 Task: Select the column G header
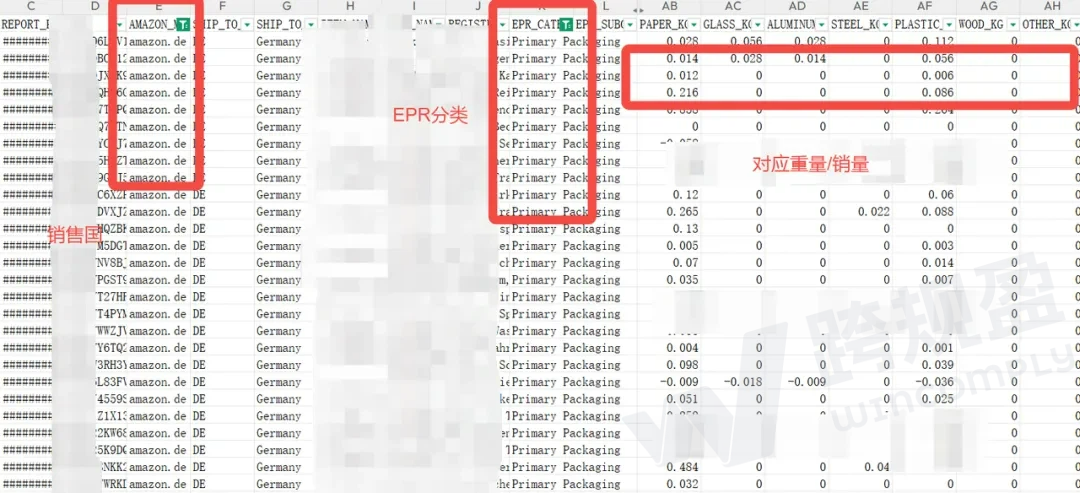pos(285,8)
